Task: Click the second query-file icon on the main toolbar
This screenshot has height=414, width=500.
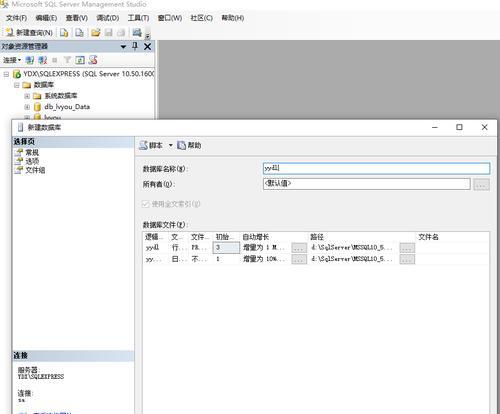Action: (x=79, y=32)
